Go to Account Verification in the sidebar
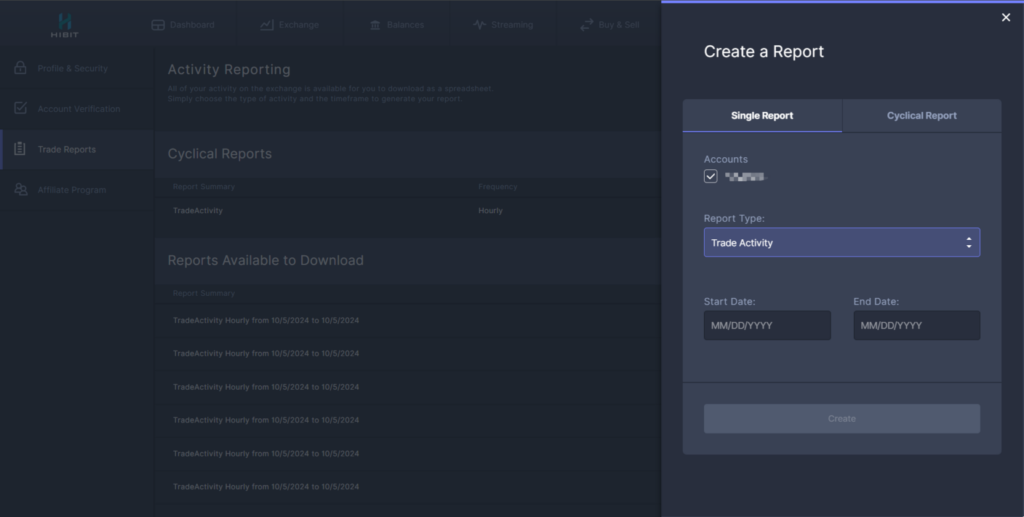This screenshot has width=1024, height=517. coord(76,108)
